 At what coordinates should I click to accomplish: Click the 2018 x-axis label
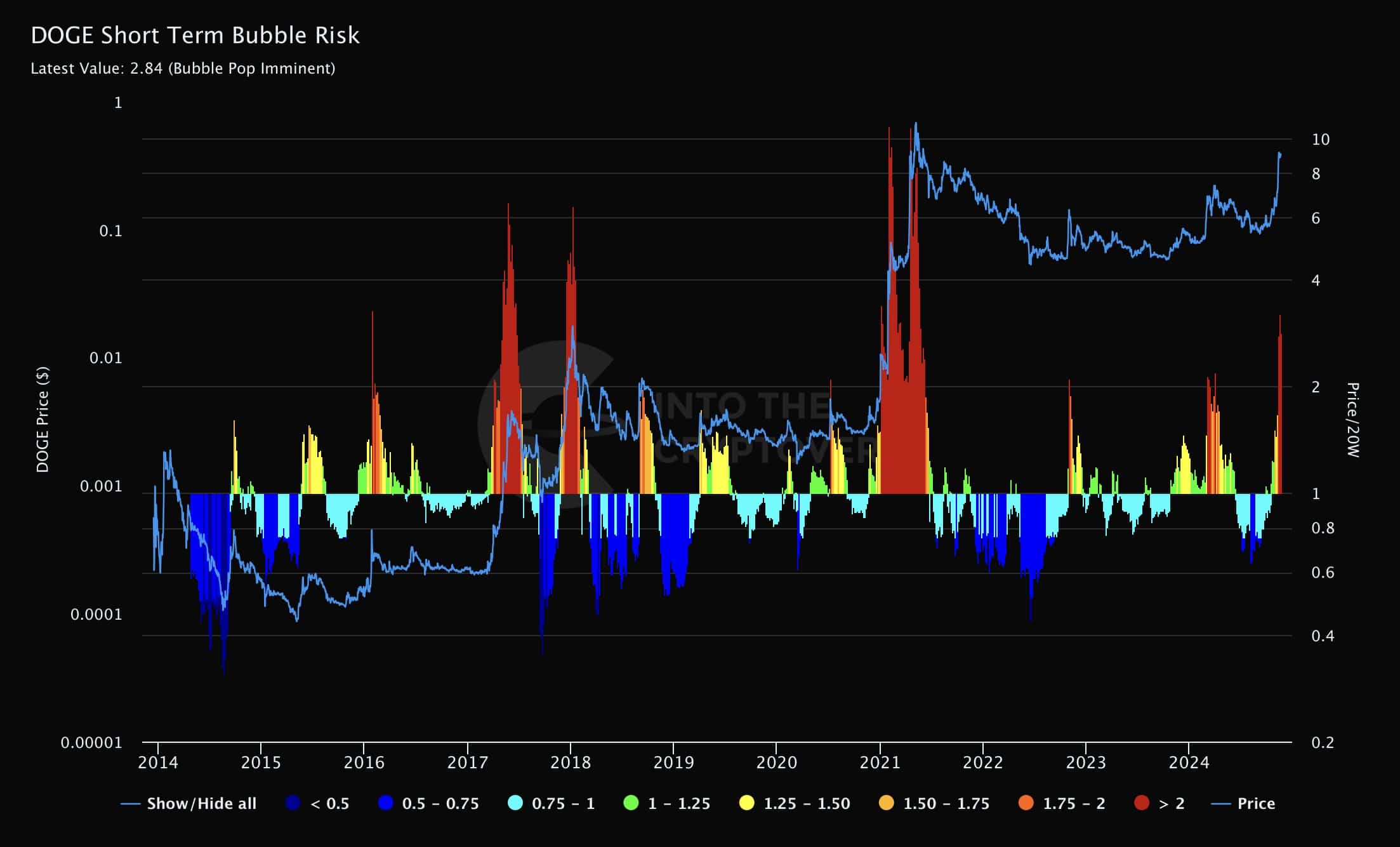pyautogui.click(x=570, y=762)
